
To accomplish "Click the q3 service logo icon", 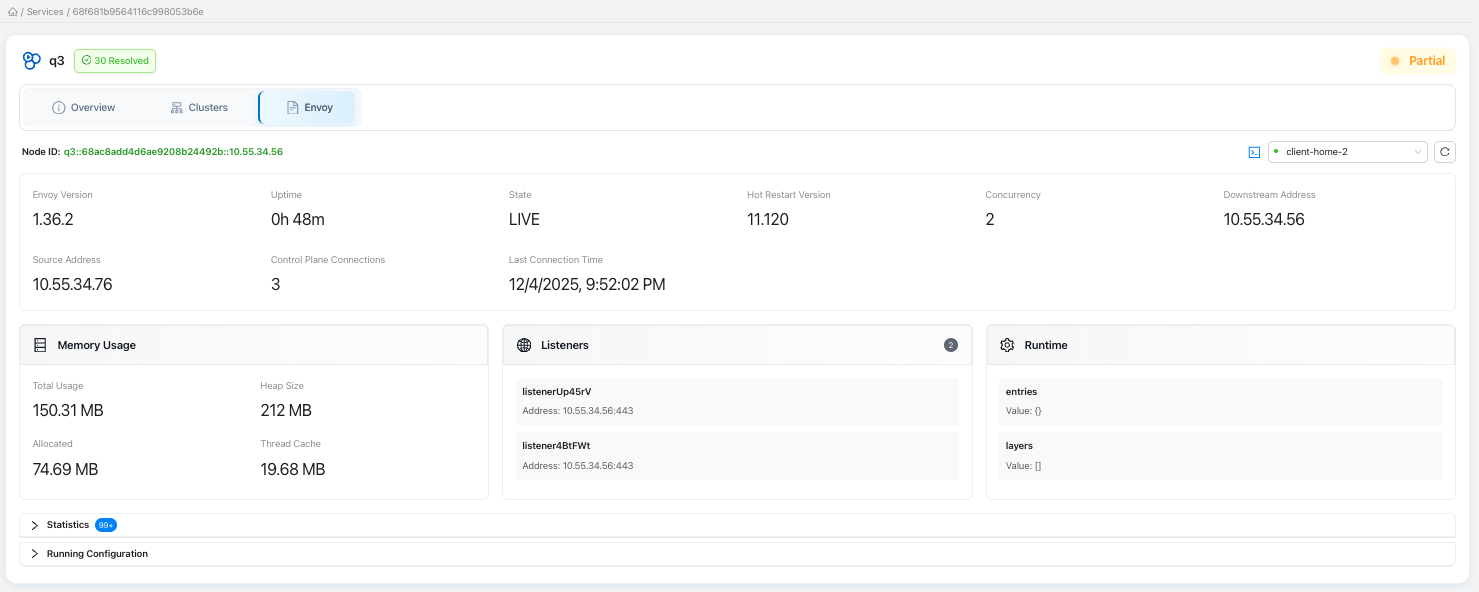I will [x=32, y=61].
